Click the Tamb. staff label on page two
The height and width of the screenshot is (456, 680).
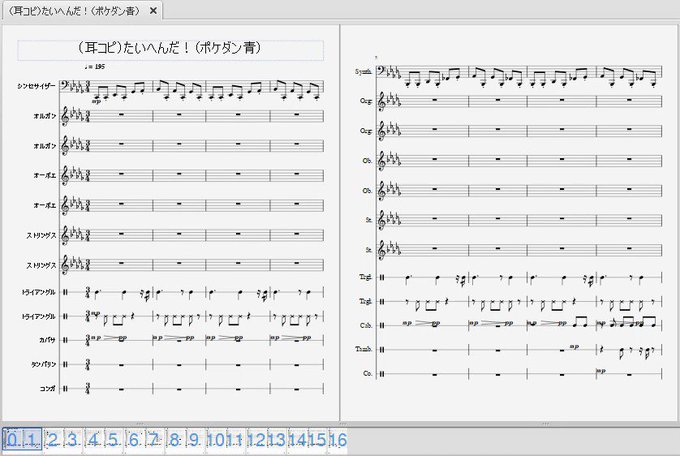[364, 349]
